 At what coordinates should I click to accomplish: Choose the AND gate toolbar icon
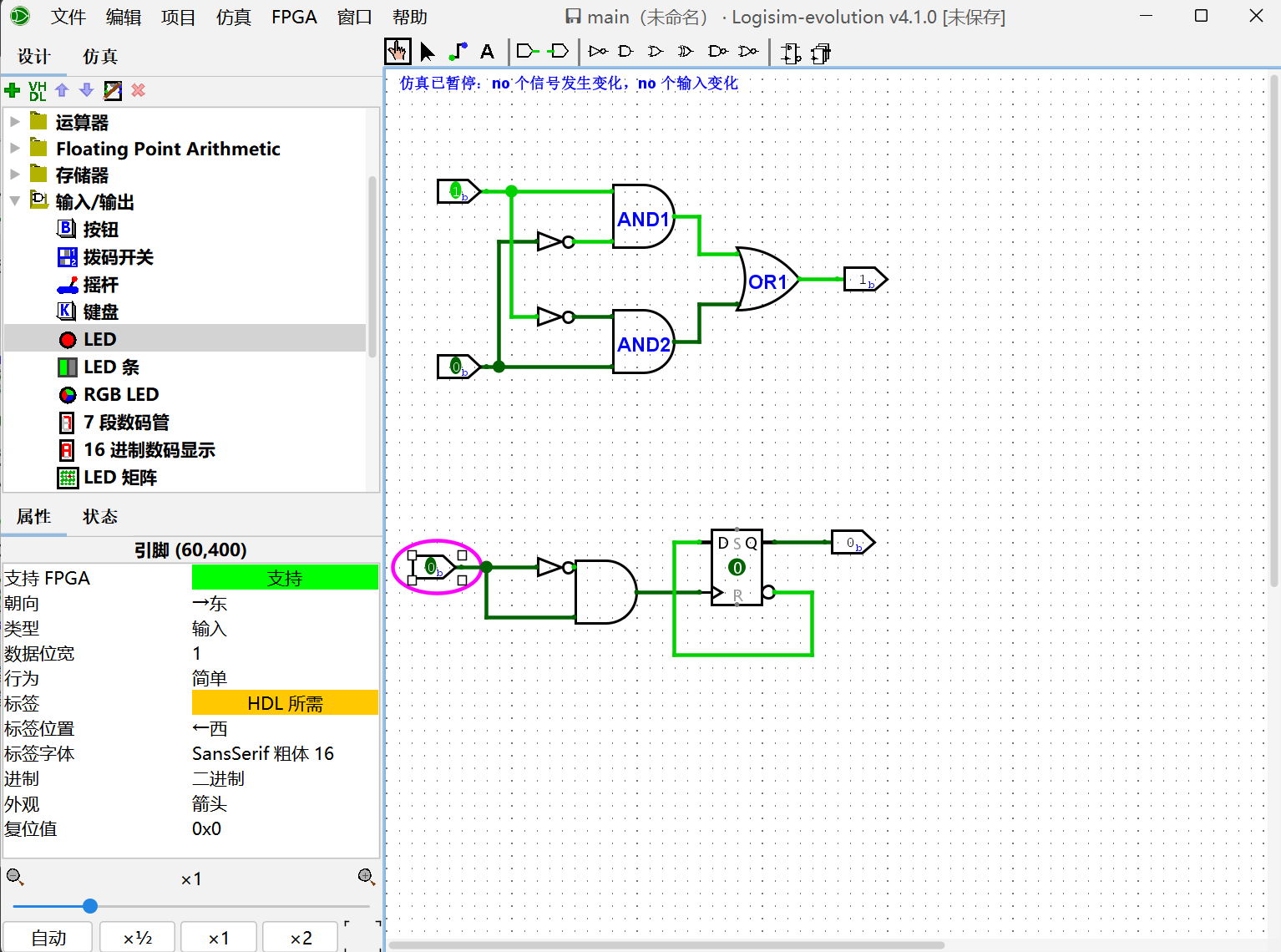pyautogui.click(x=625, y=52)
